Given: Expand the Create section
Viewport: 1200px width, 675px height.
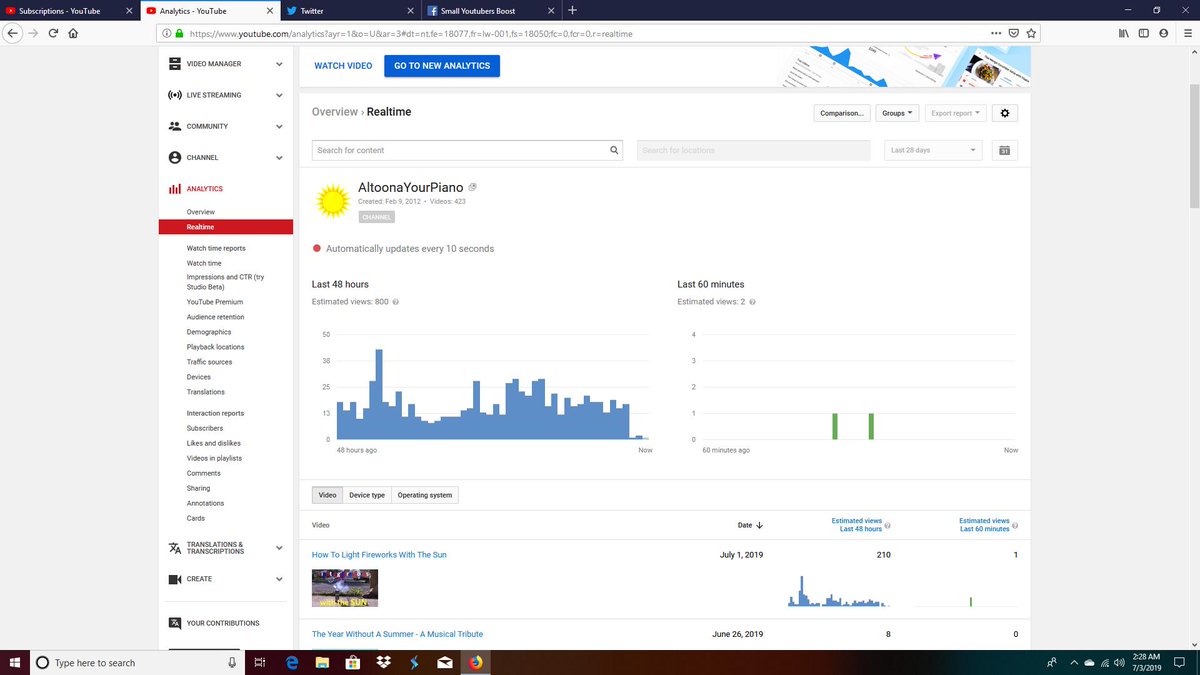Looking at the screenshot, I should [x=280, y=579].
